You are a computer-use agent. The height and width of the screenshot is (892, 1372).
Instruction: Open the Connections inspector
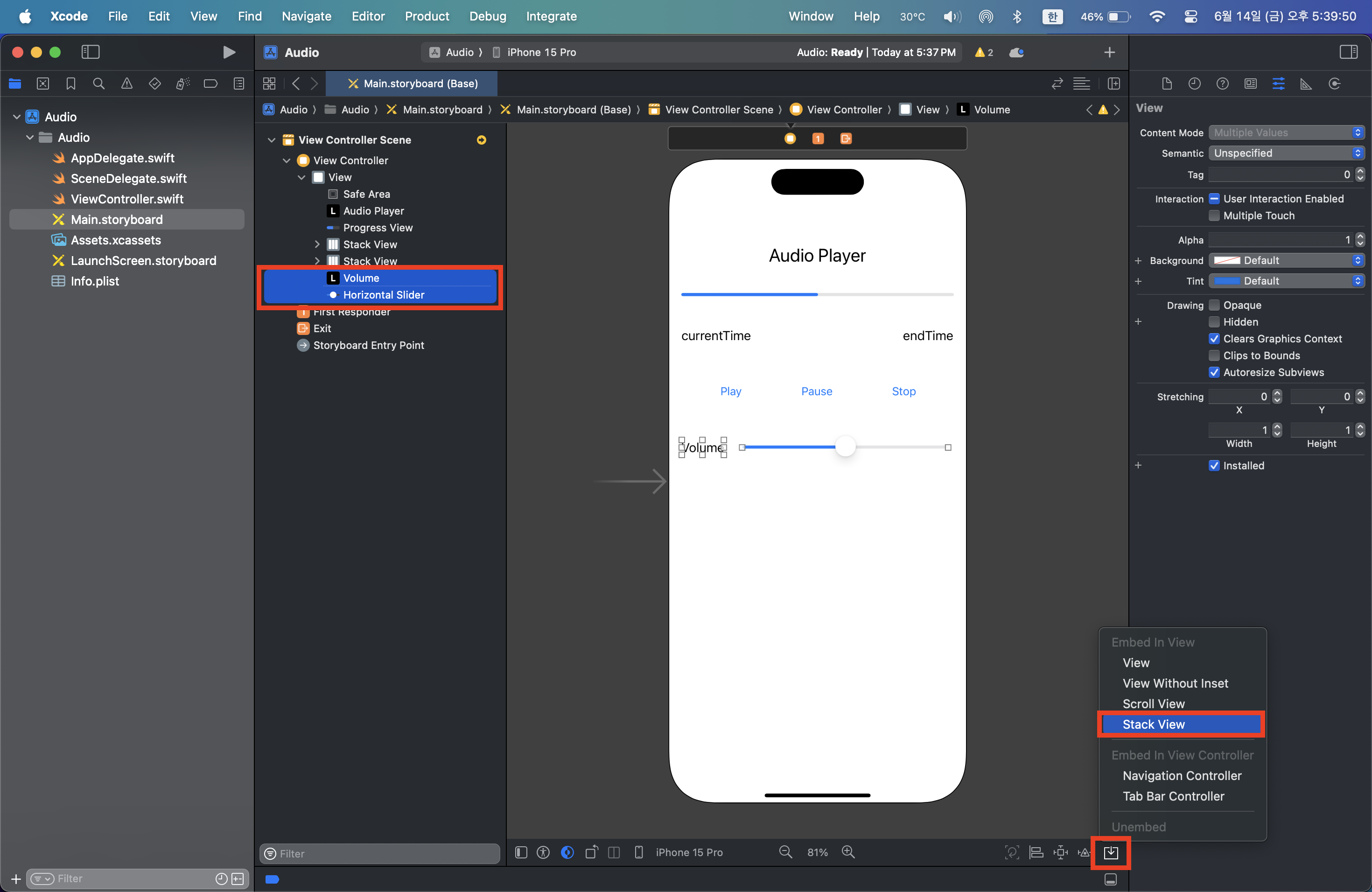tap(1334, 84)
